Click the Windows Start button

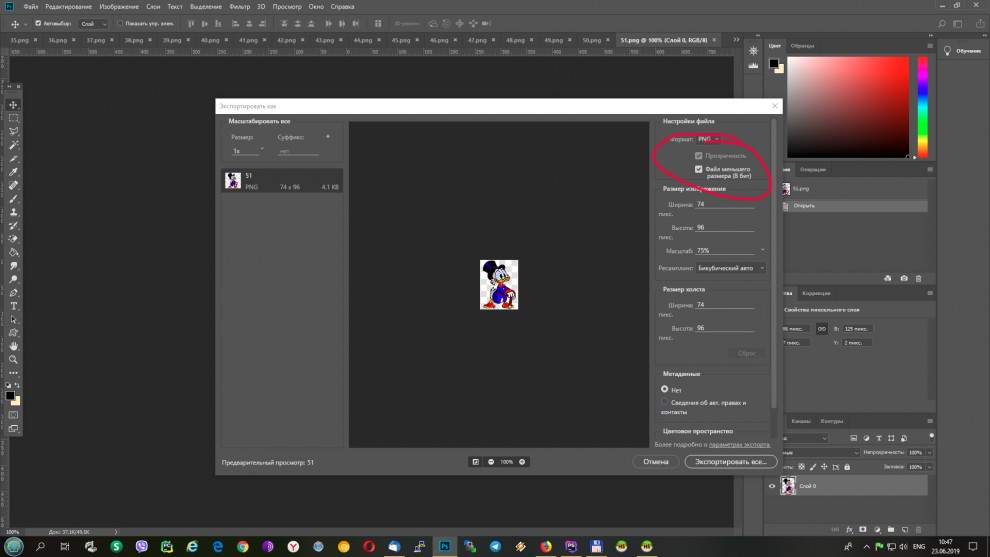[x=14, y=546]
